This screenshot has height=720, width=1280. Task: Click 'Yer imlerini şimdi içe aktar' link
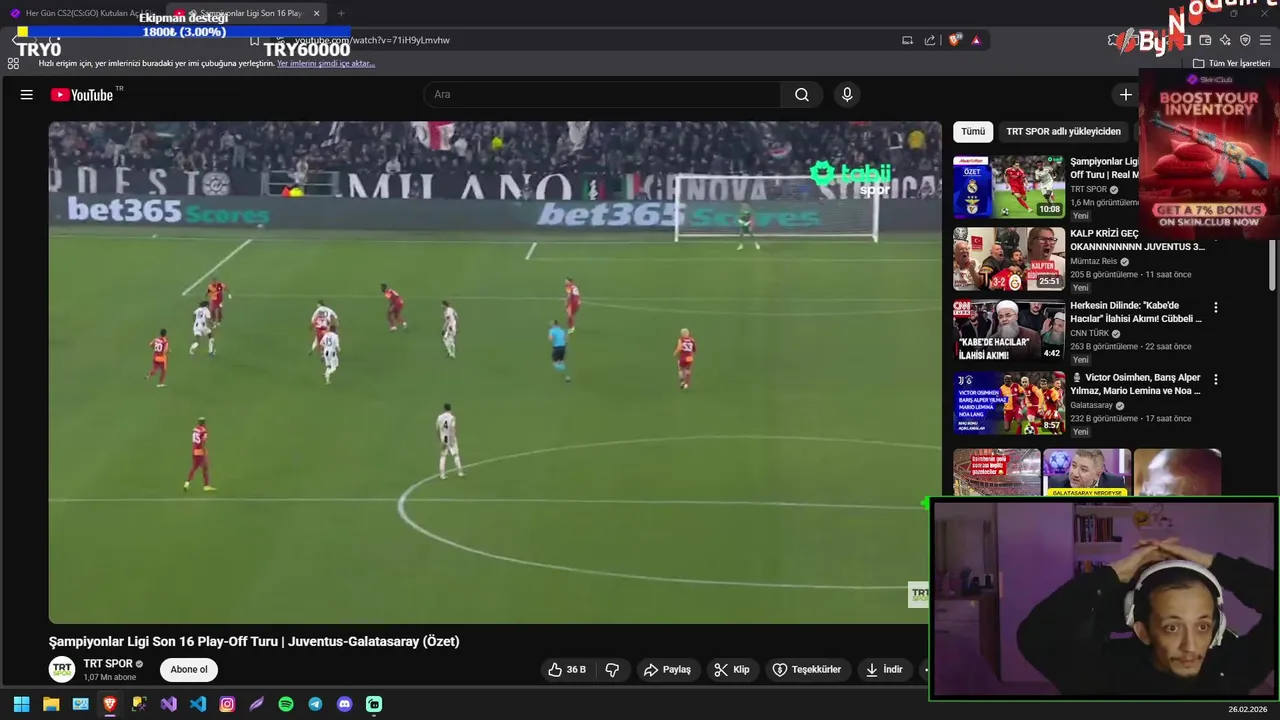(x=326, y=63)
